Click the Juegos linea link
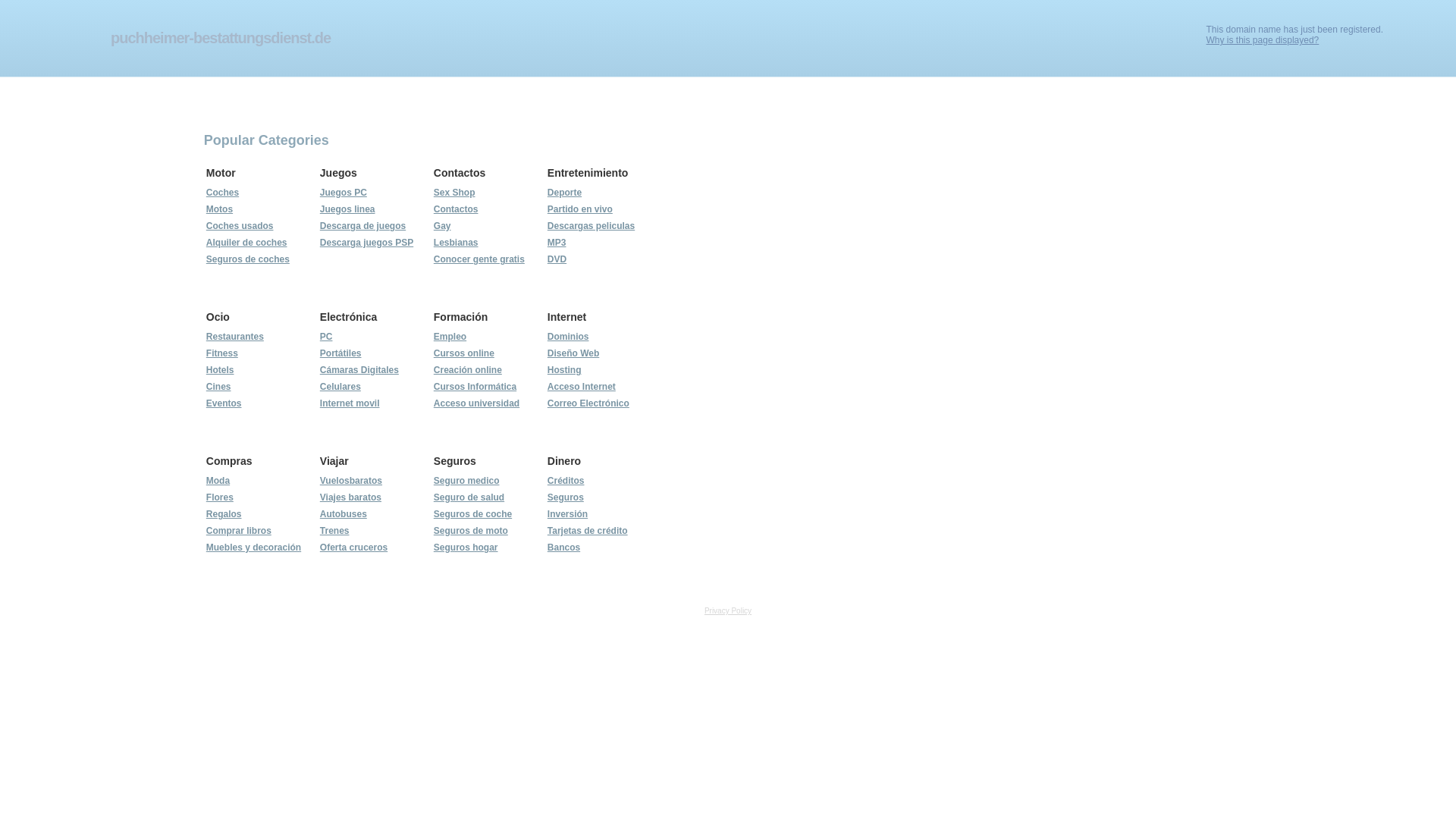 coord(347,209)
